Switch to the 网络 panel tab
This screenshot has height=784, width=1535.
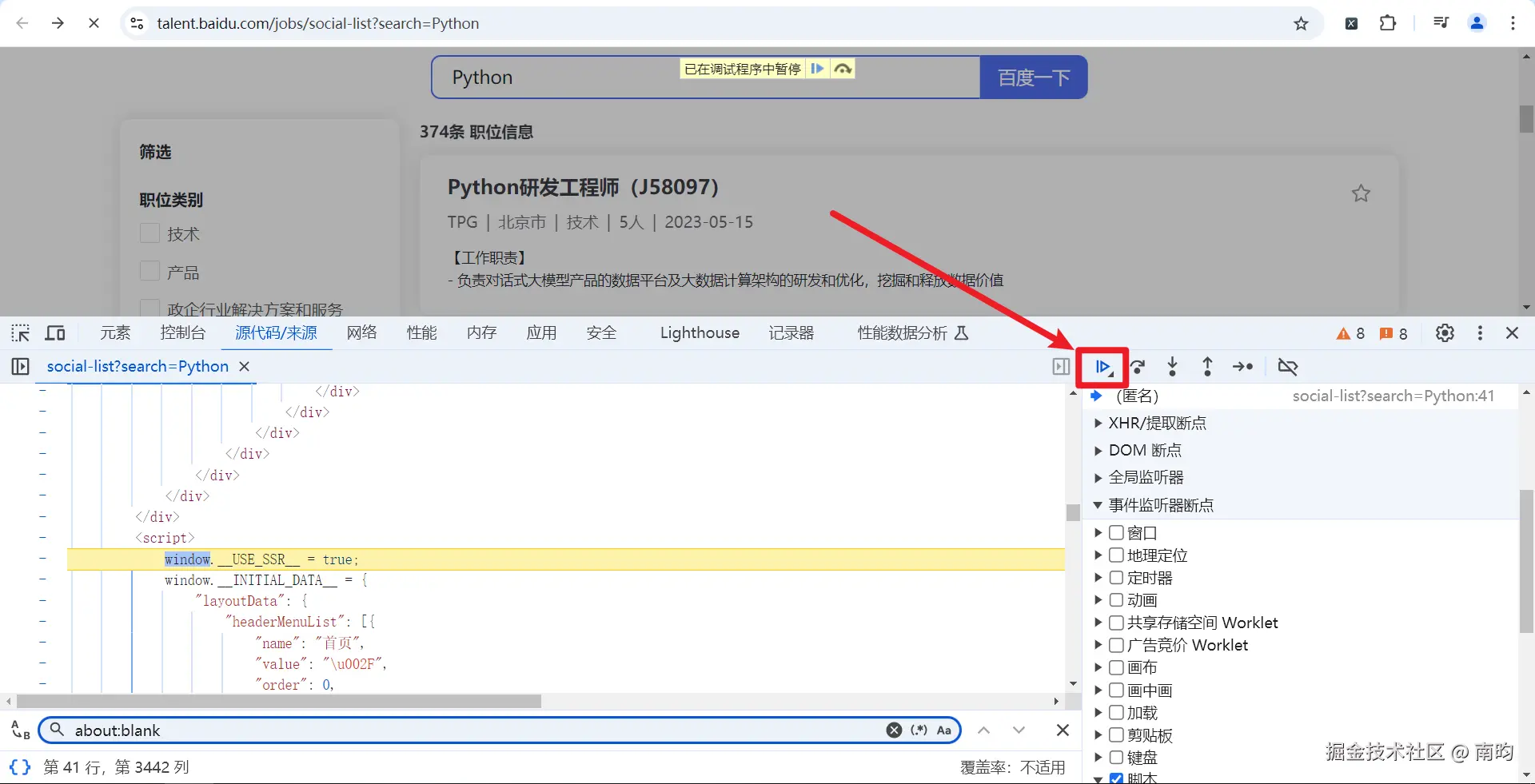[361, 333]
